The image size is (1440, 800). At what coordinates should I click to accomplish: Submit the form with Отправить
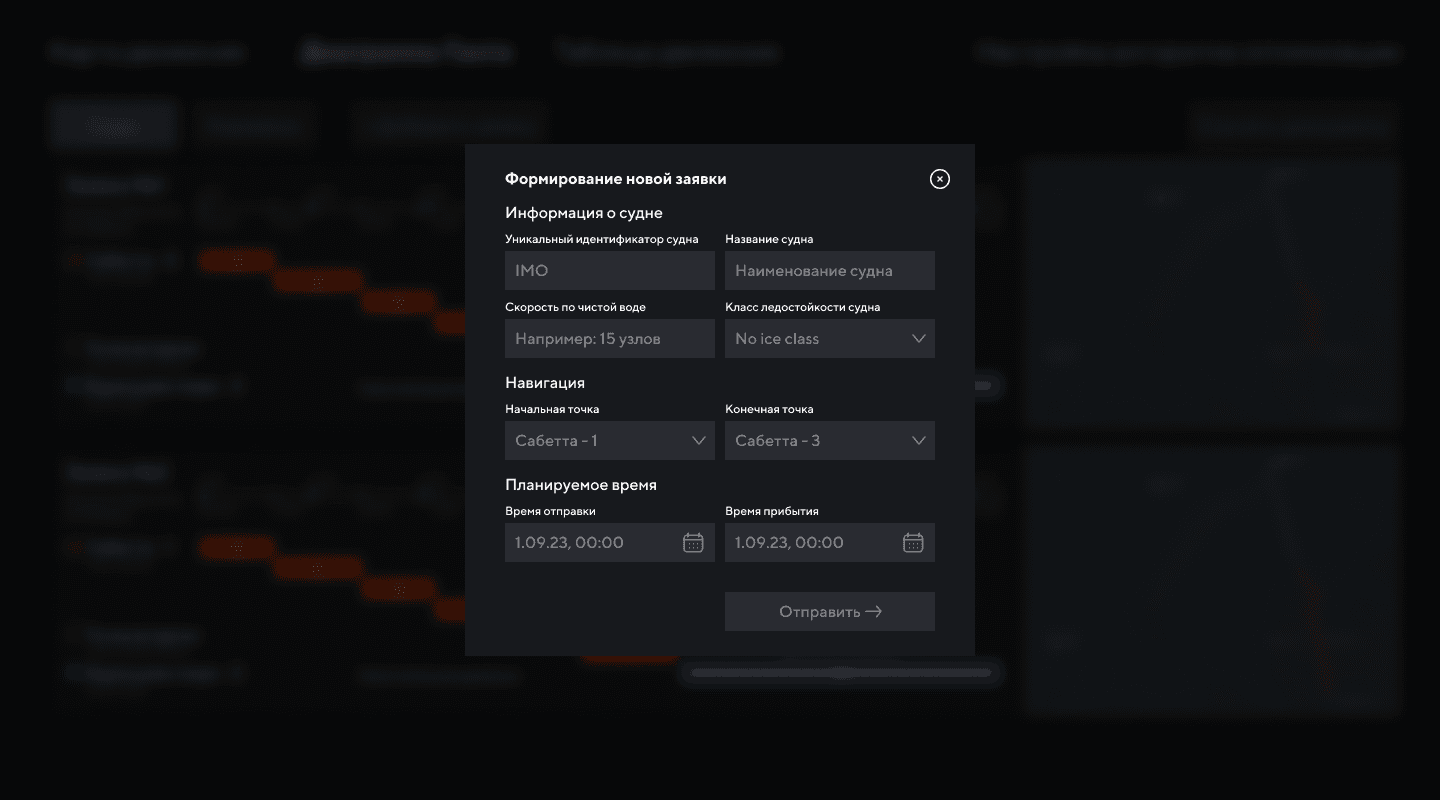pyautogui.click(x=830, y=611)
